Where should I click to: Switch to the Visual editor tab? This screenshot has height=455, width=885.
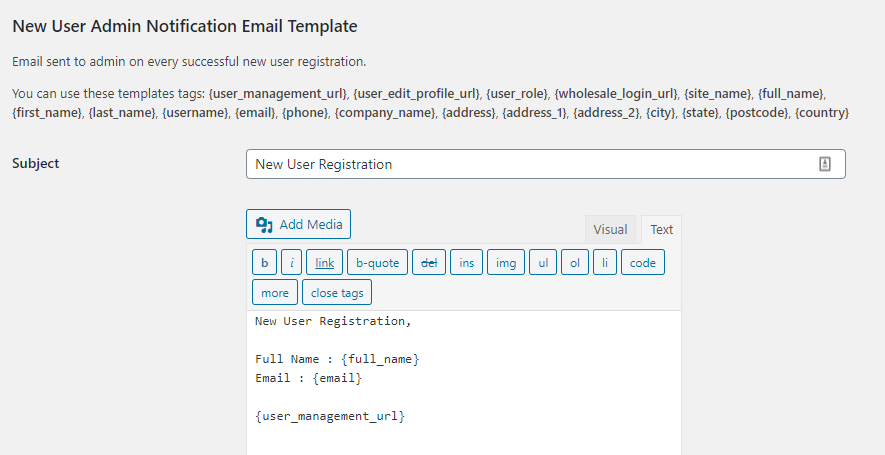[610, 230]
